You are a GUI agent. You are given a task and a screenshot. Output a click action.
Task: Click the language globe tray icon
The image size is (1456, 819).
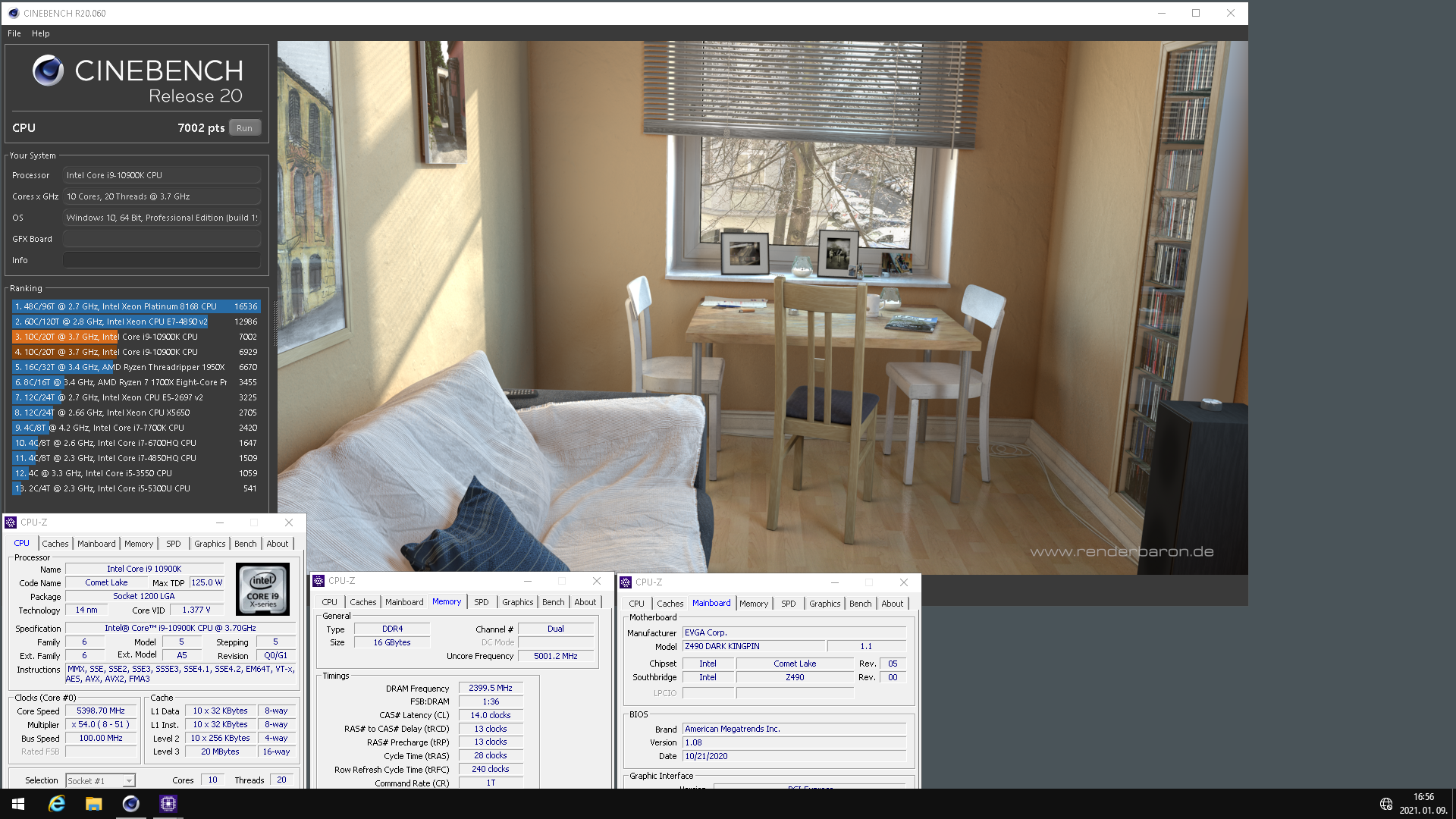1386,804
